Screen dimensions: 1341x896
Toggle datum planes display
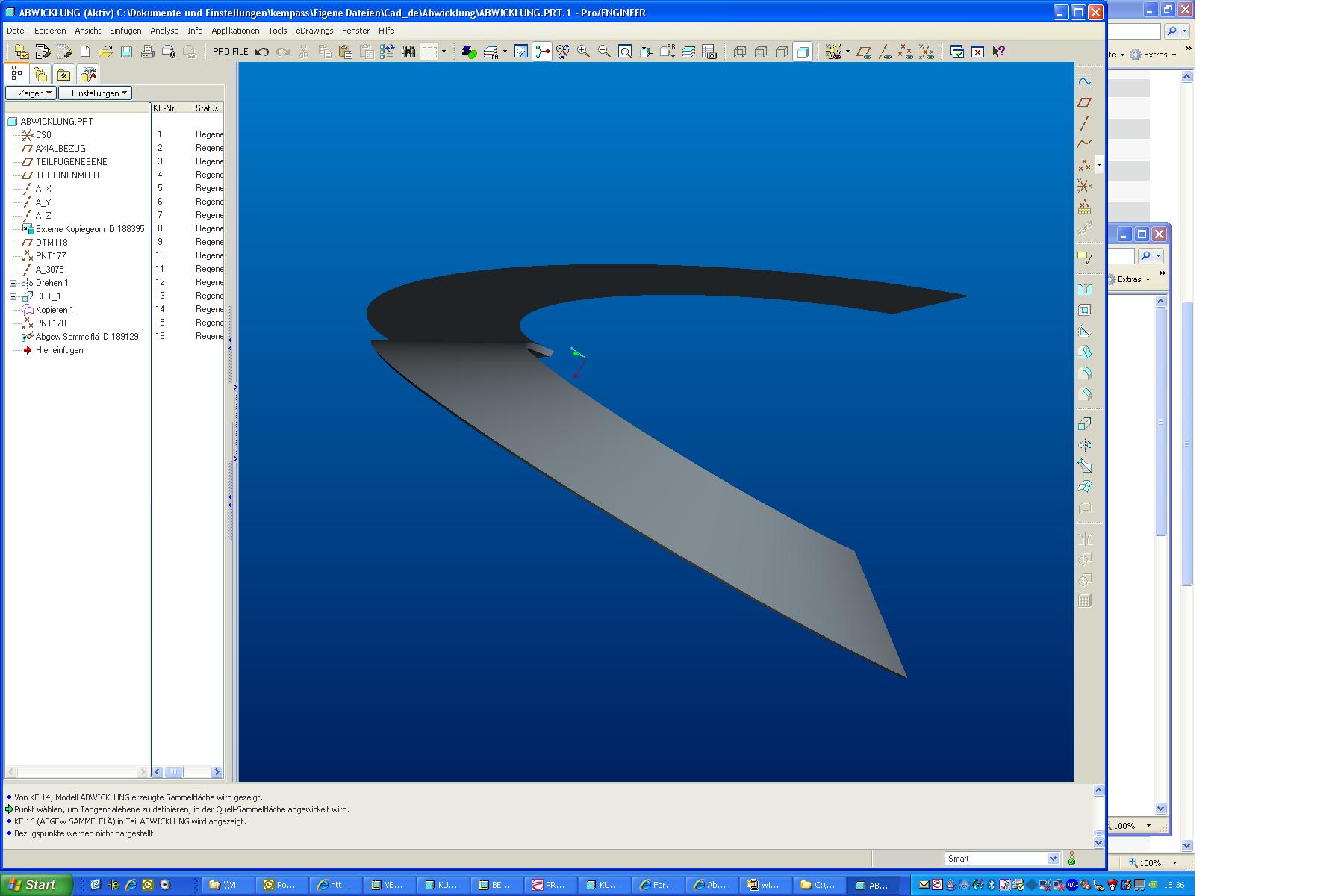[x=864, y=52]
